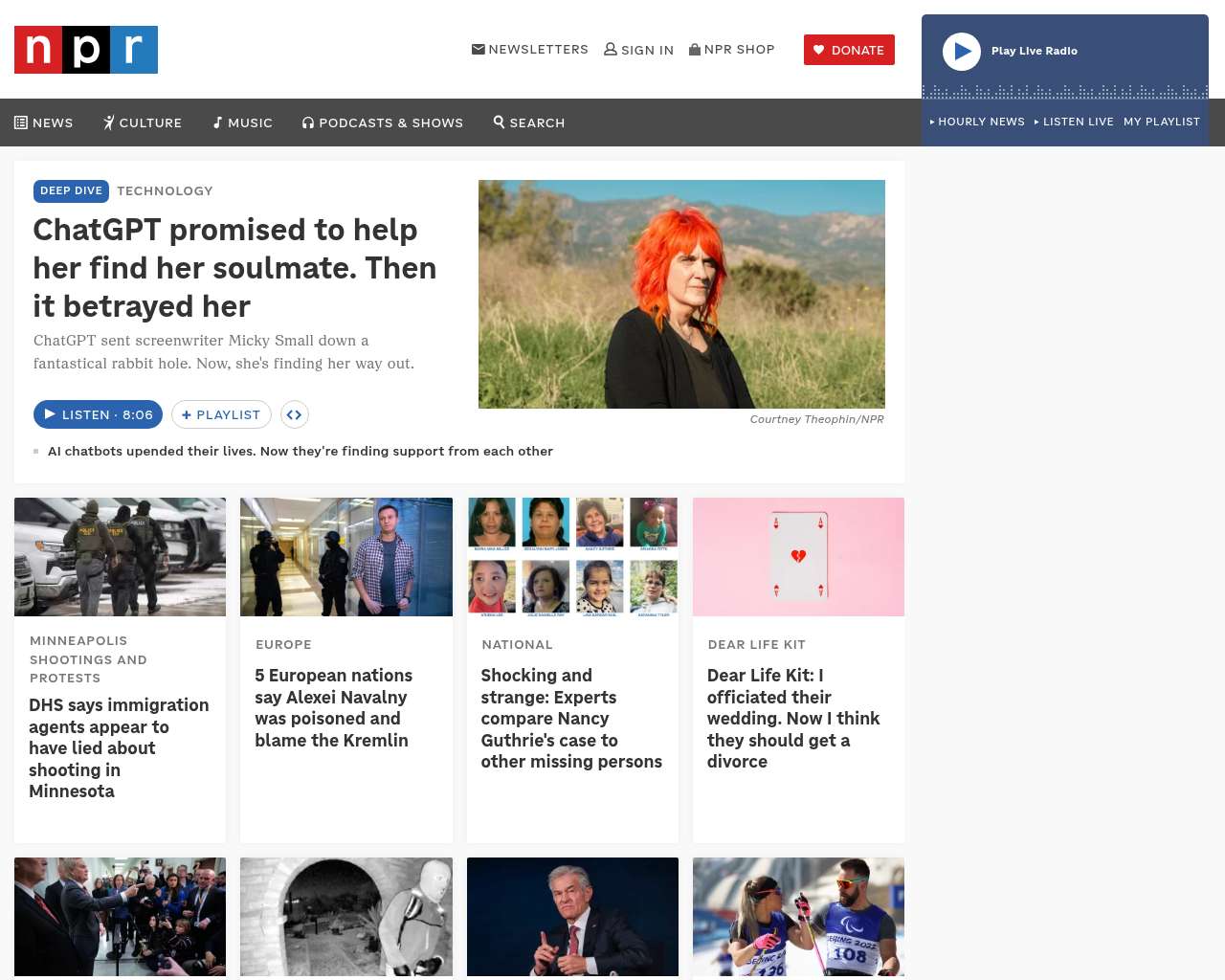Open the Europe section link
The width and height of the screenshot is (1225, 980).
click(x=283, y=644)
